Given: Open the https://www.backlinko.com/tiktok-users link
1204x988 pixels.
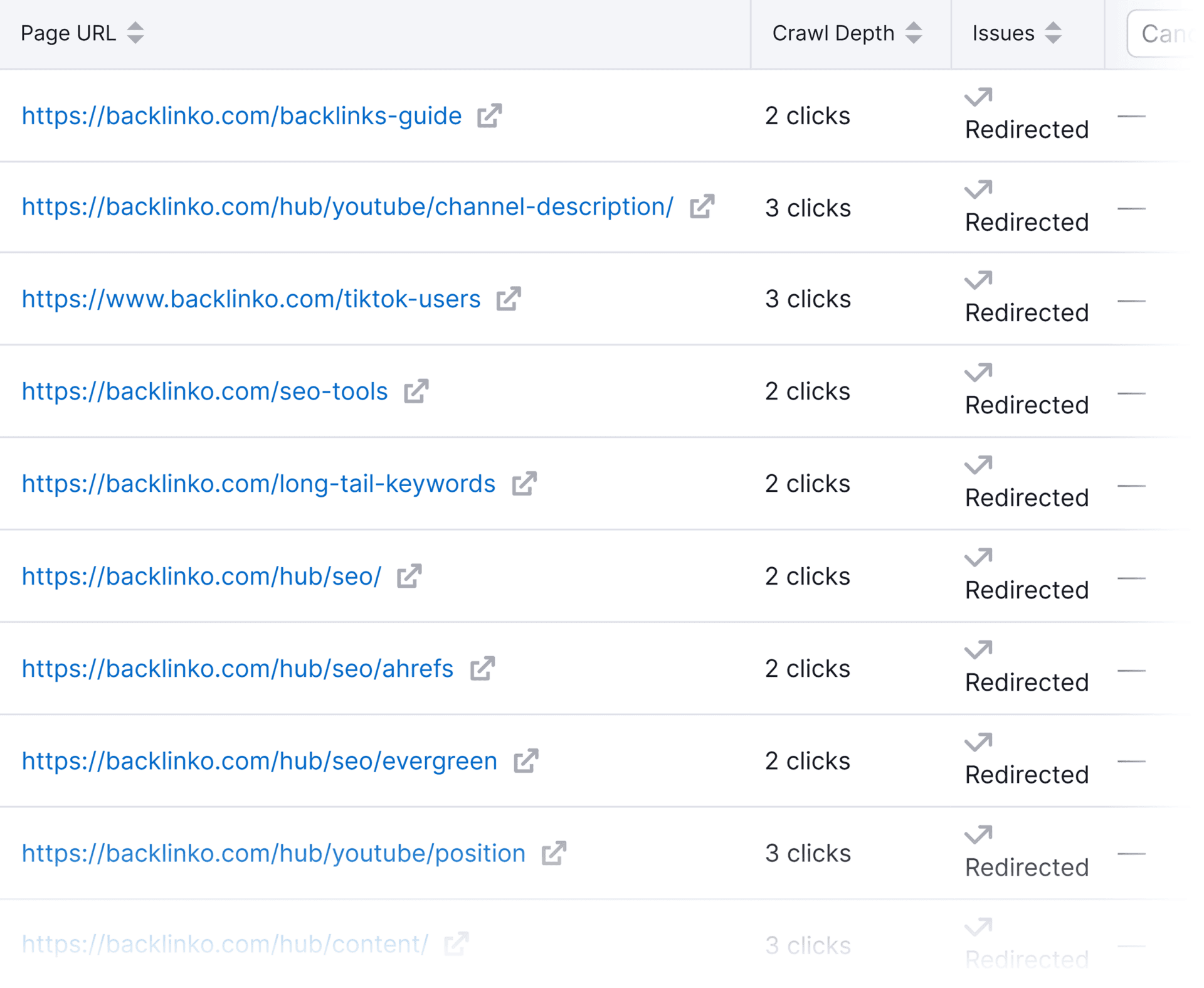Looking at the screenshot, I should [251, 299].
